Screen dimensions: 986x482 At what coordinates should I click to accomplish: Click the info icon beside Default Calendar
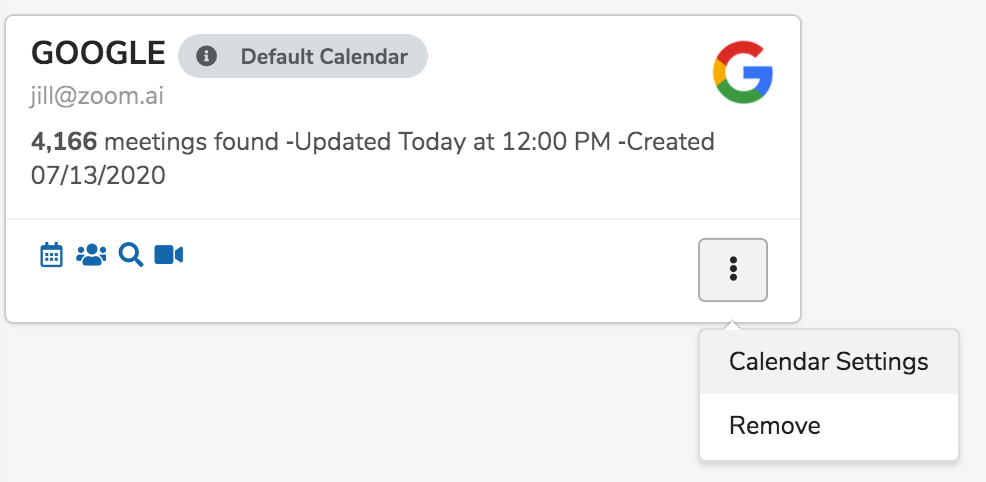point(207,56)
